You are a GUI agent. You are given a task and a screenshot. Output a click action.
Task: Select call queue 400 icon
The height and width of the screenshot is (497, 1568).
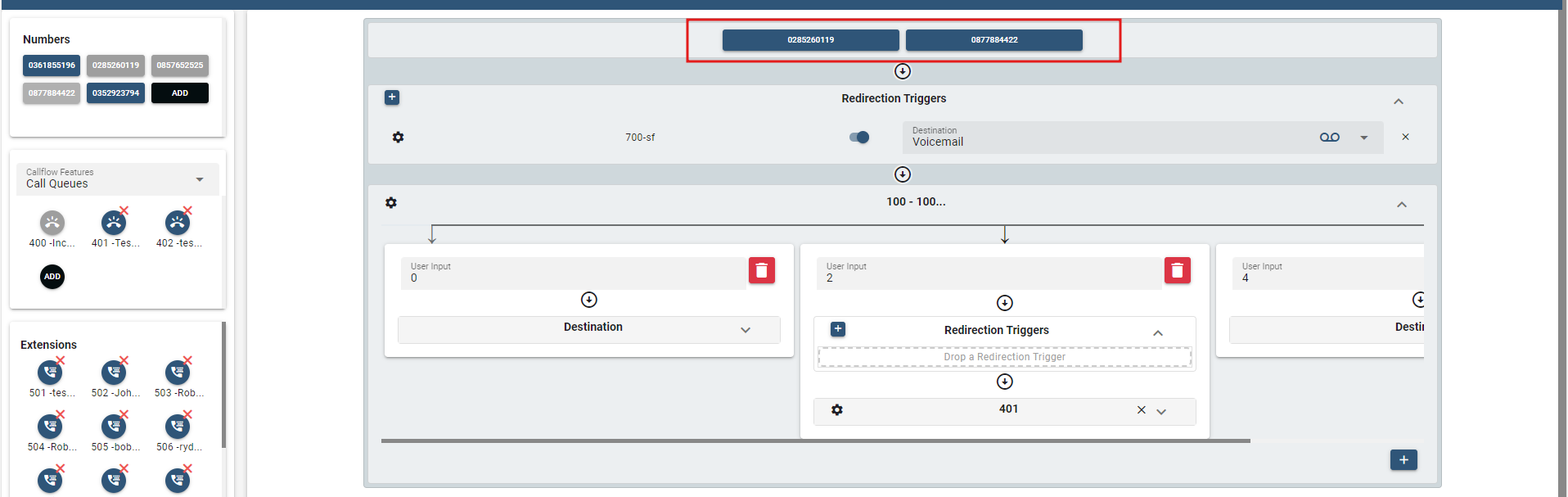click(x=52, y=223)
